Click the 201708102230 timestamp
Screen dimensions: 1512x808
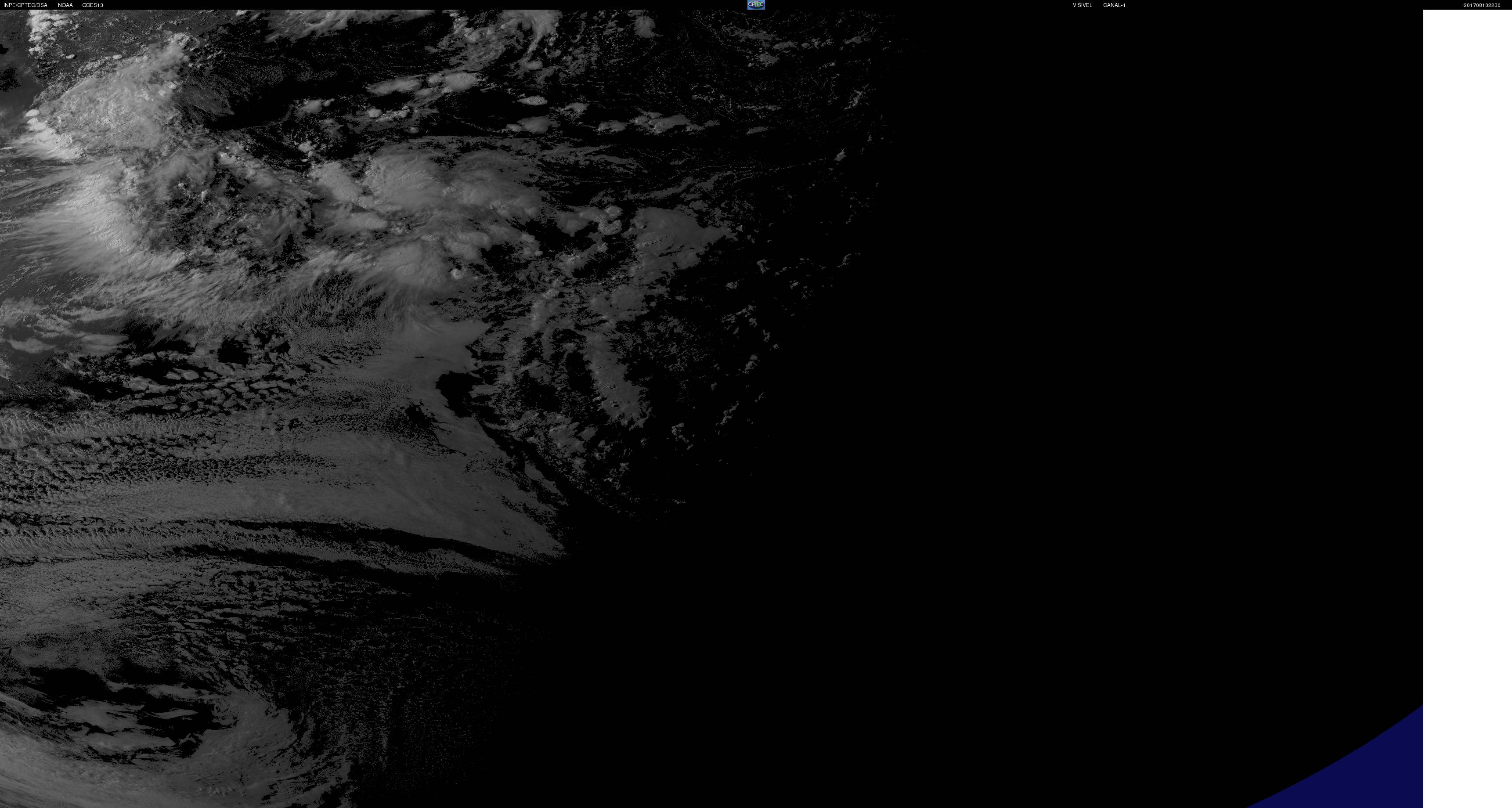click(1481, 5)
